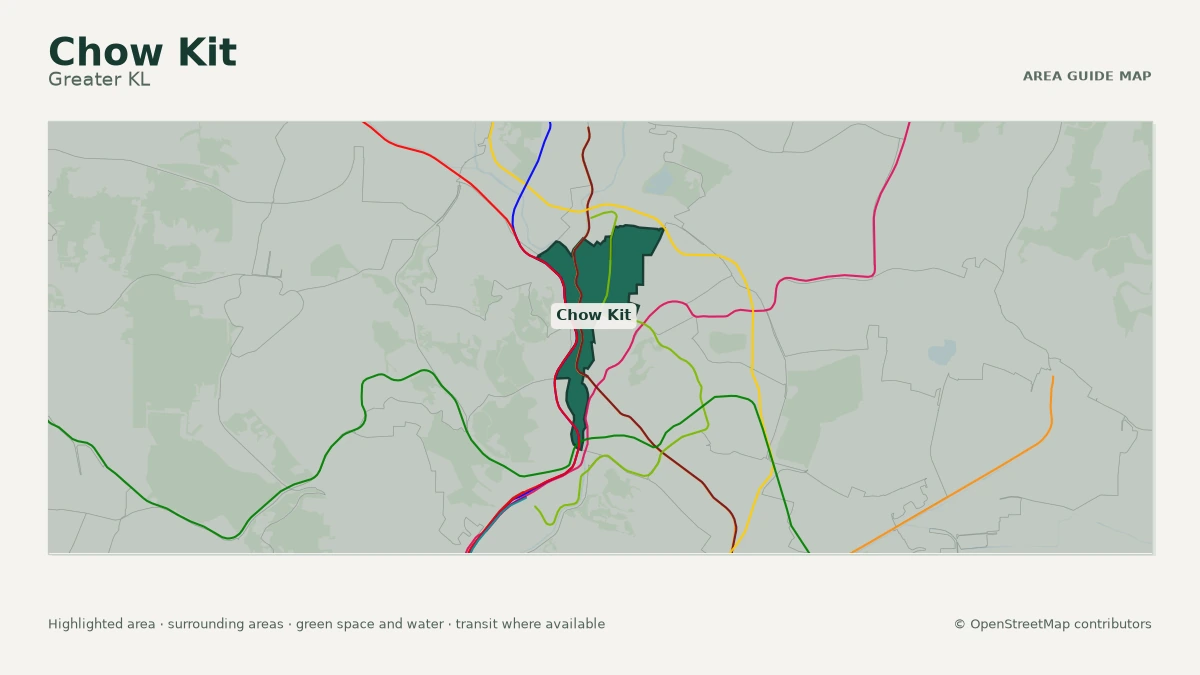
Task: Click the "Greater KL" subtitle
Action: pos(99,79)
